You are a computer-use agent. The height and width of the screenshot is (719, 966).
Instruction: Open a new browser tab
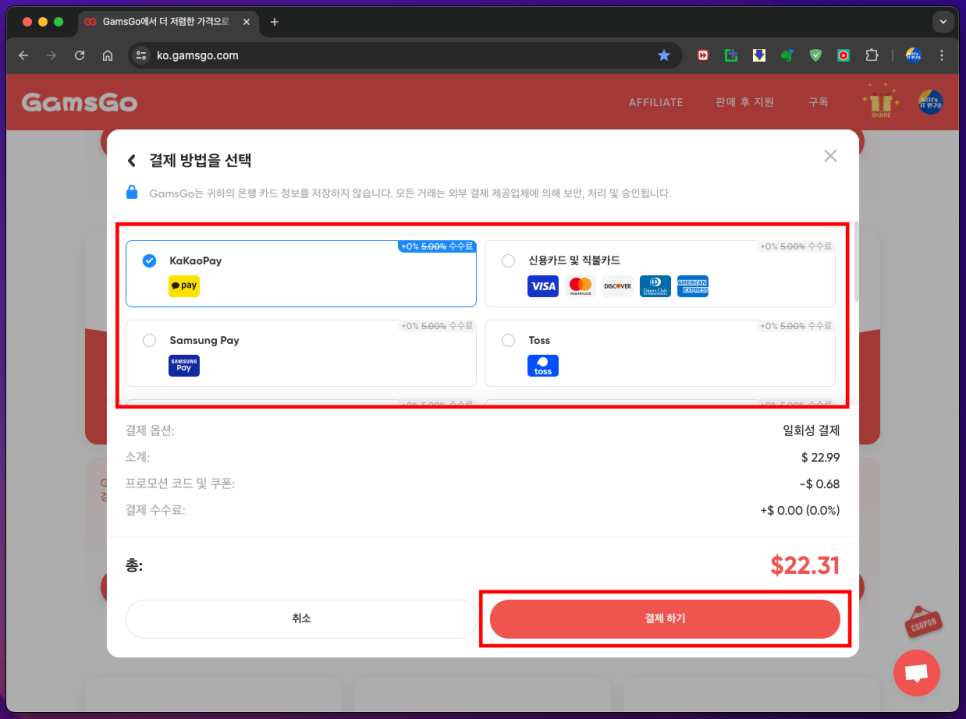point(275,22)
